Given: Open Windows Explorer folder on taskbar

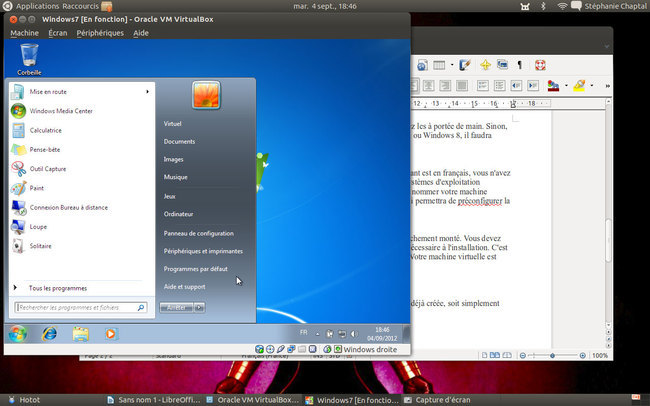Looking at the screenshot, I should point(80,334).
